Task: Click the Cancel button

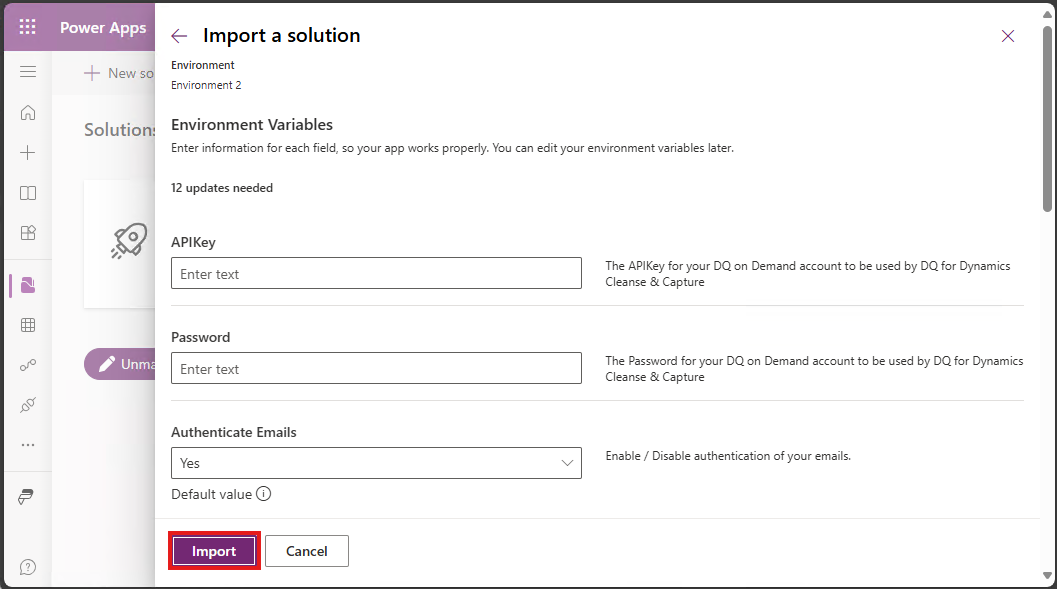Action: point(307,551)
